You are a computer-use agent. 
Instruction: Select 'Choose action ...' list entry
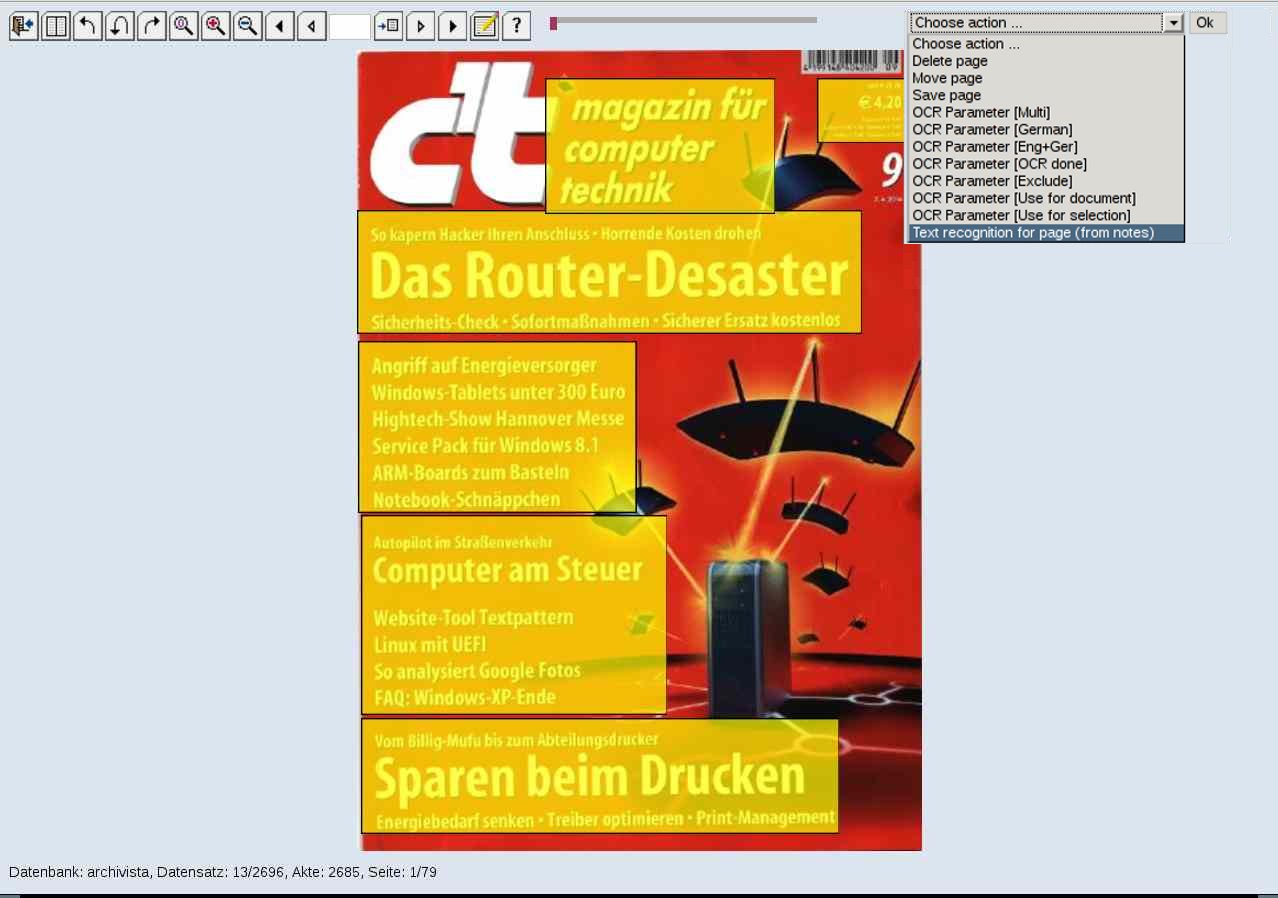click(x=1046, y=44)
